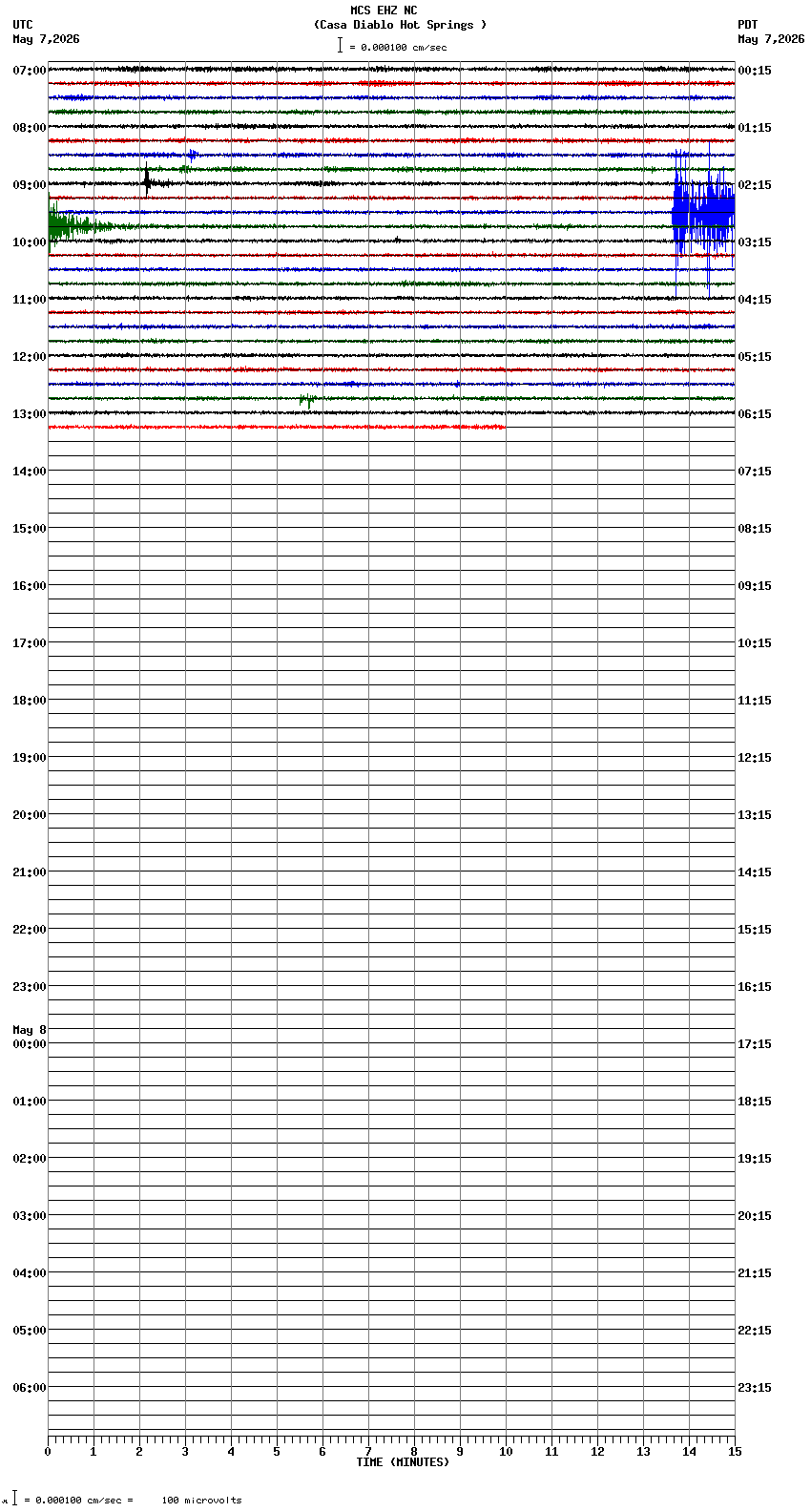Viewport: 811px width, 1512px height.
Task: Click the 09:00 UTC time label
Action: 30,185
